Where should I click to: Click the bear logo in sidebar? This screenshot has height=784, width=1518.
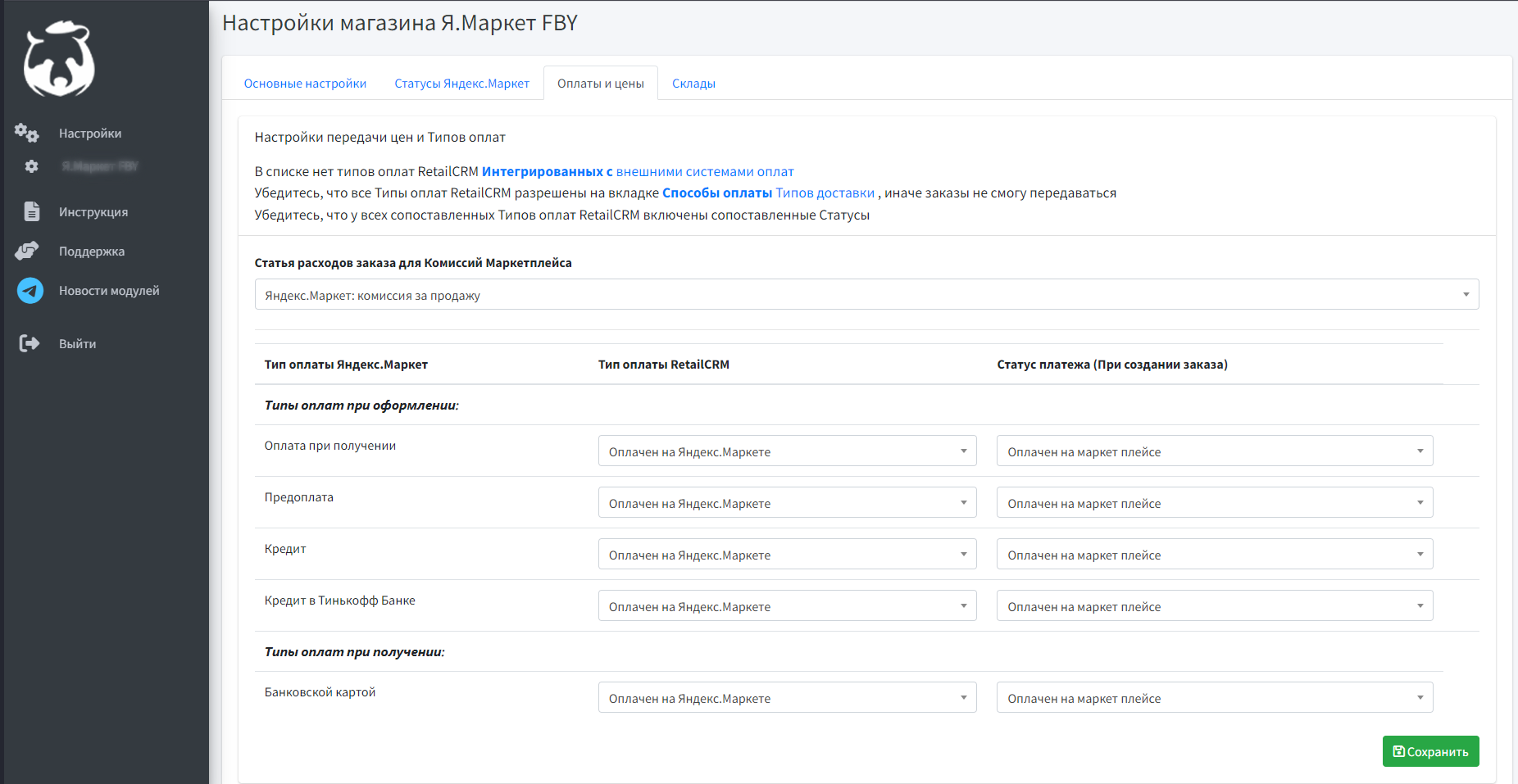[x=59, y=59]
